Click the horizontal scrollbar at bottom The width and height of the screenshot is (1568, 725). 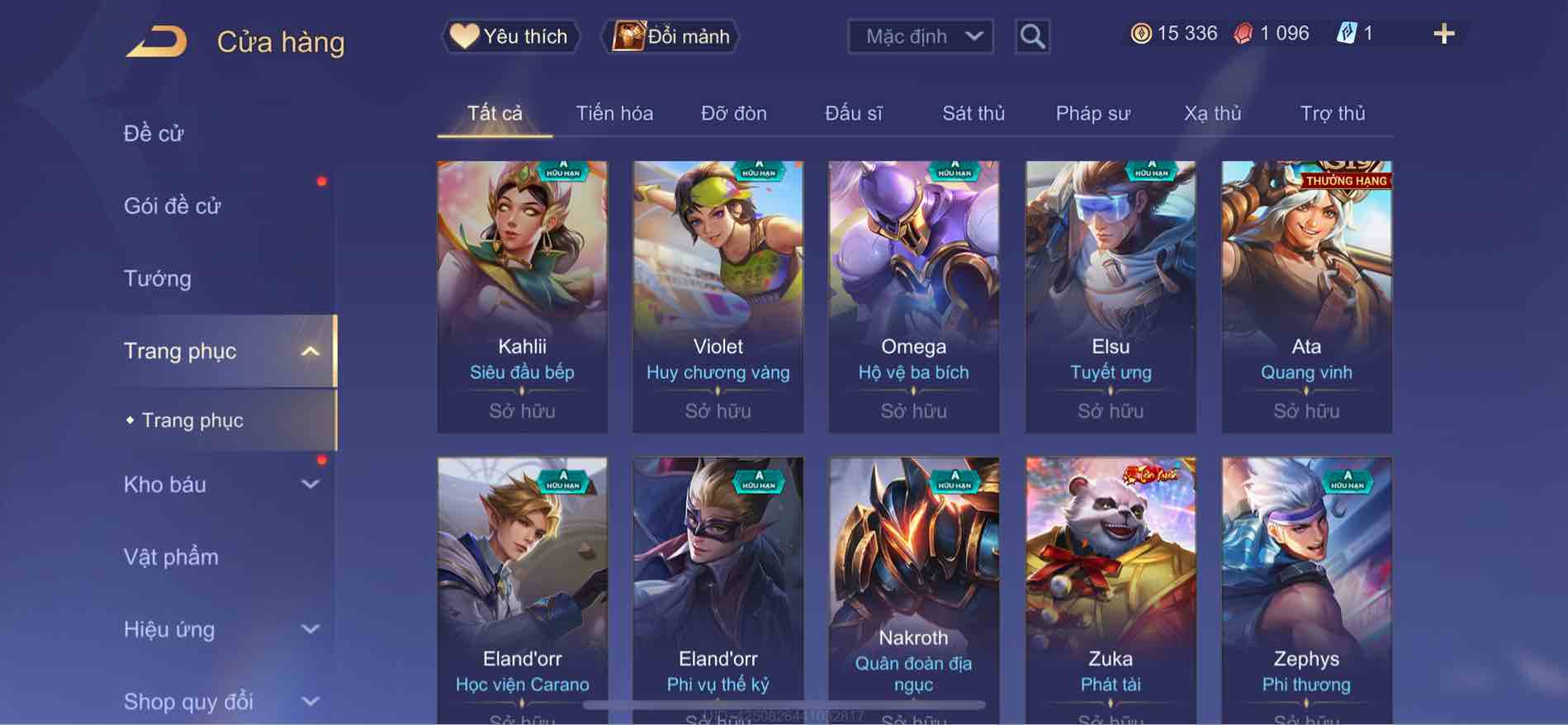coord(784,705)
